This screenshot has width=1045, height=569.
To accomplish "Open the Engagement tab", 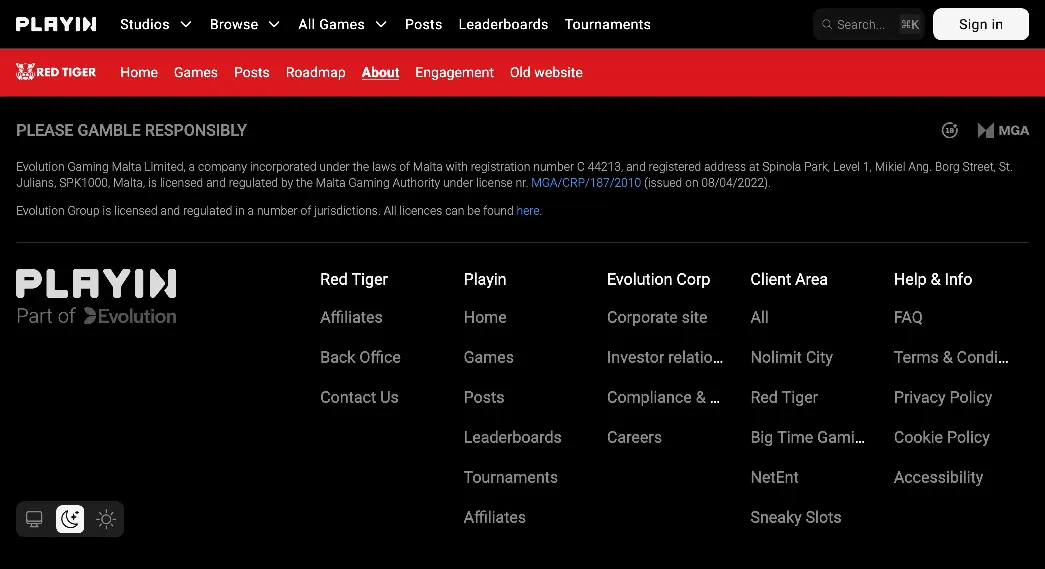I will (454, 72).
